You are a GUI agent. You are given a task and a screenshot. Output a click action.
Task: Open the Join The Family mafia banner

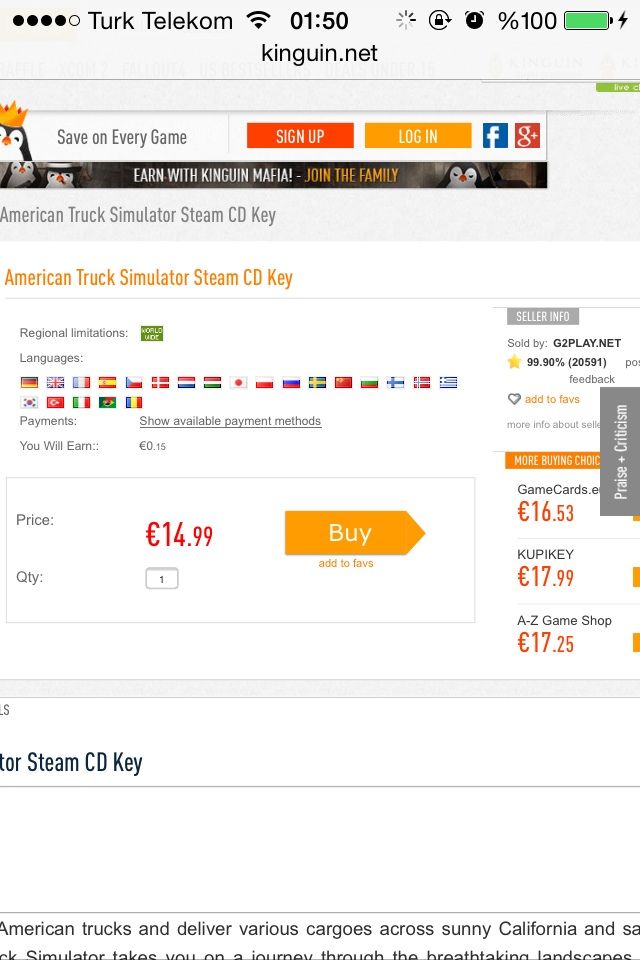coord(272,175)
